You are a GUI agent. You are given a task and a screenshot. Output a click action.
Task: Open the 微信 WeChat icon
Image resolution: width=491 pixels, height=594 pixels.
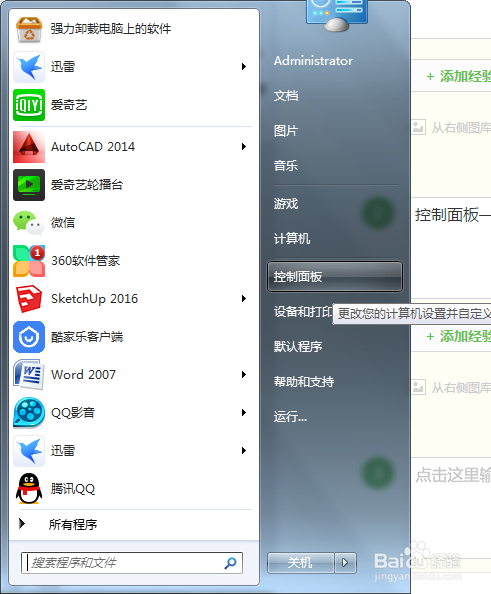(x=29, y=223)
